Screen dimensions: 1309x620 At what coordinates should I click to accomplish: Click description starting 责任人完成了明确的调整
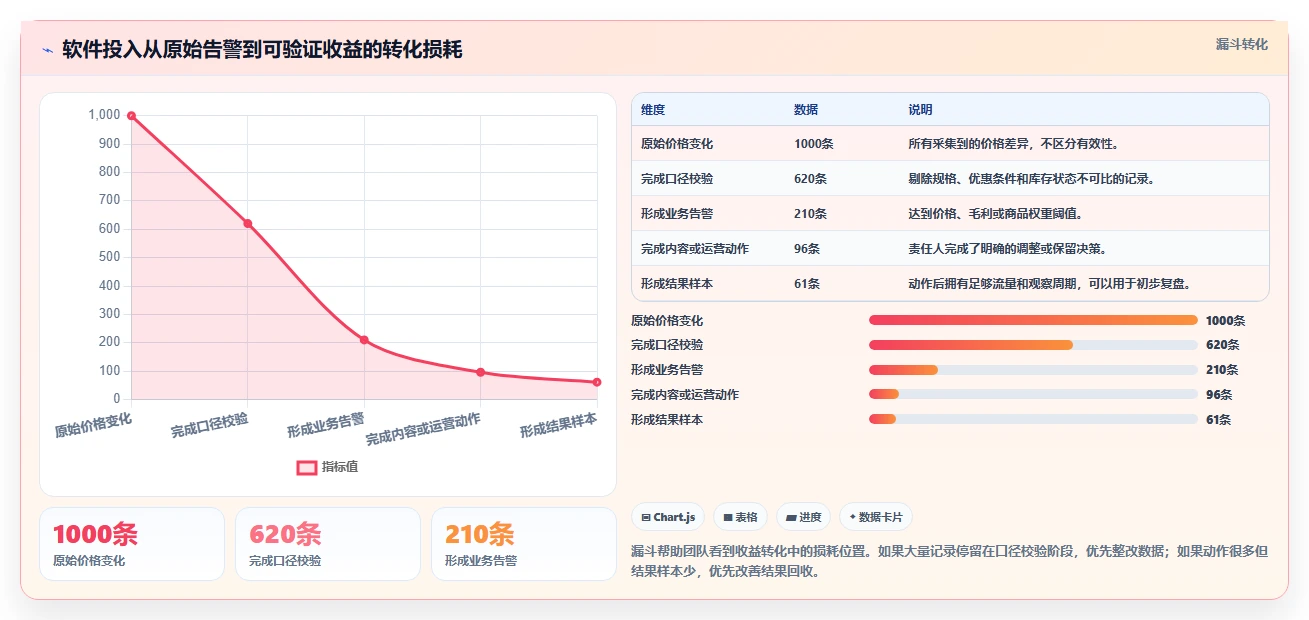tap(1007, 249)
